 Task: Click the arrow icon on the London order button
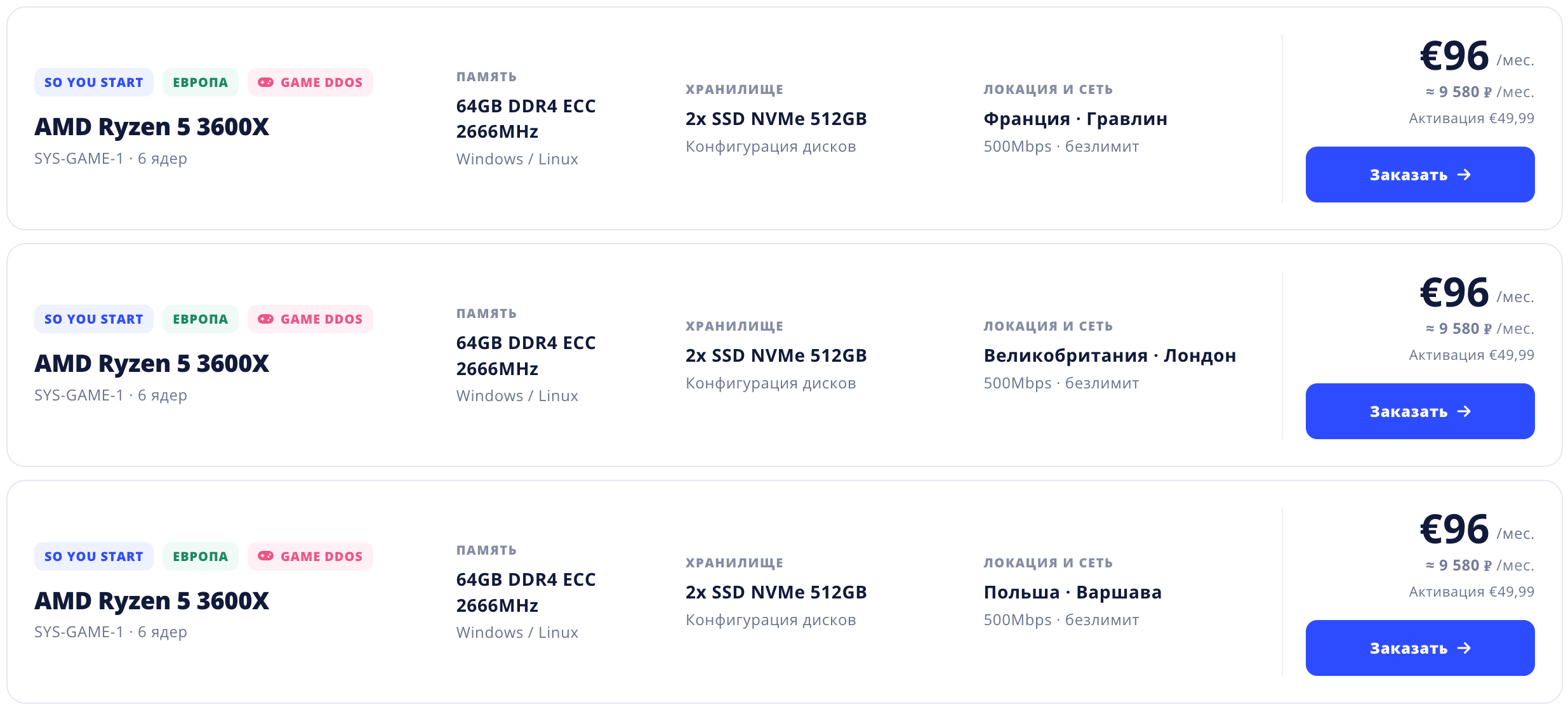(1464, 411)
